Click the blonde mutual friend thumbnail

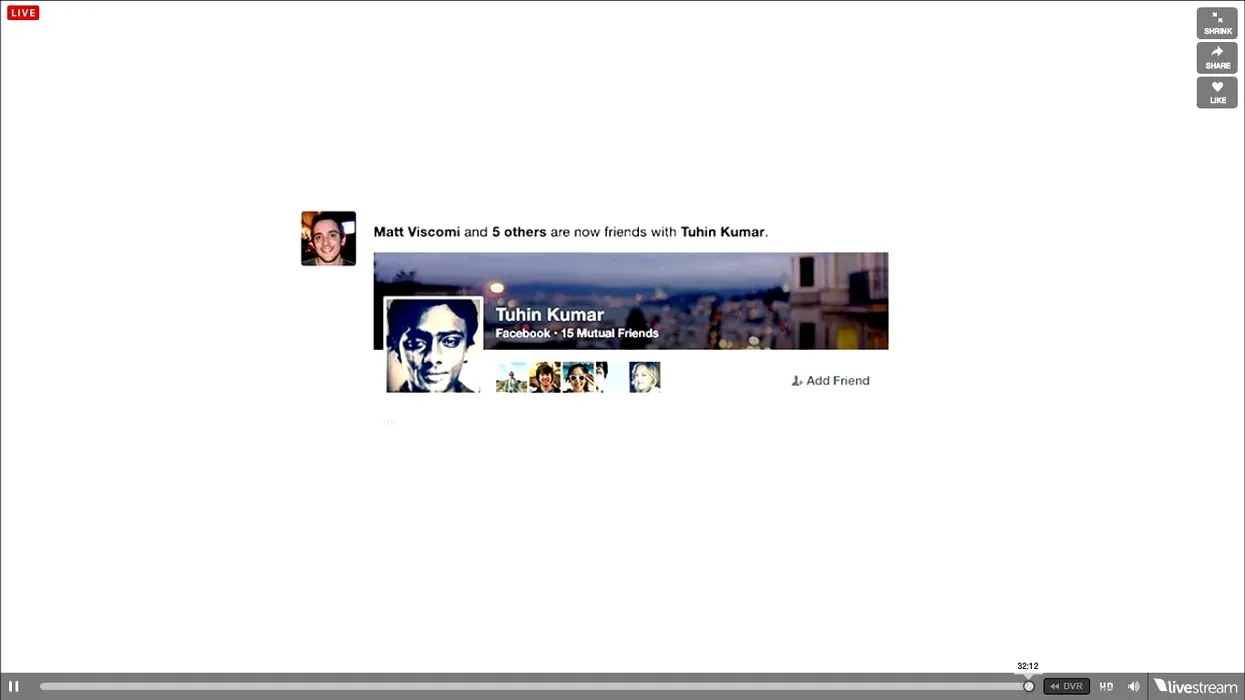coord(645,378)
